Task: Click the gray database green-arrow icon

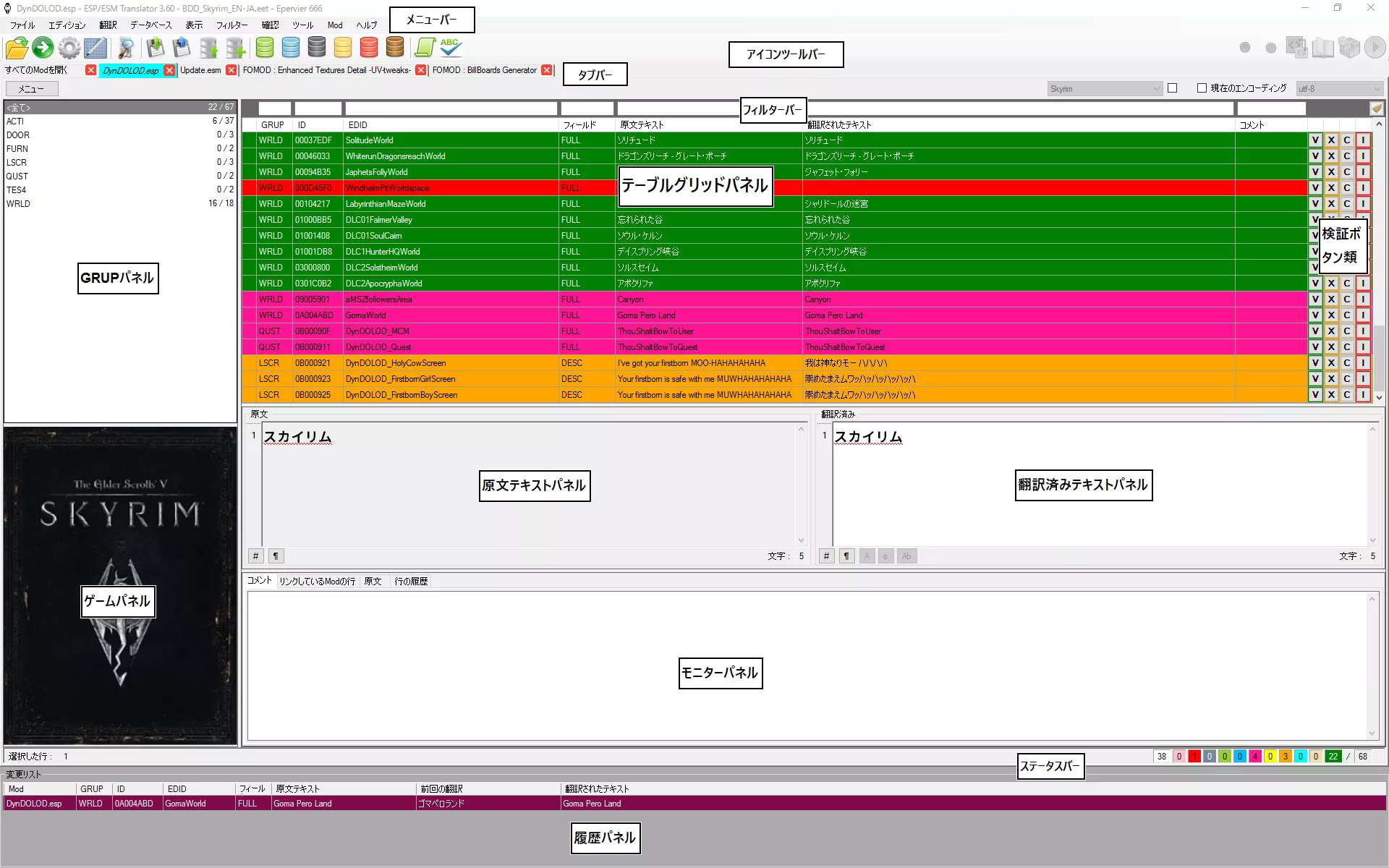Action: pos(208,48)
